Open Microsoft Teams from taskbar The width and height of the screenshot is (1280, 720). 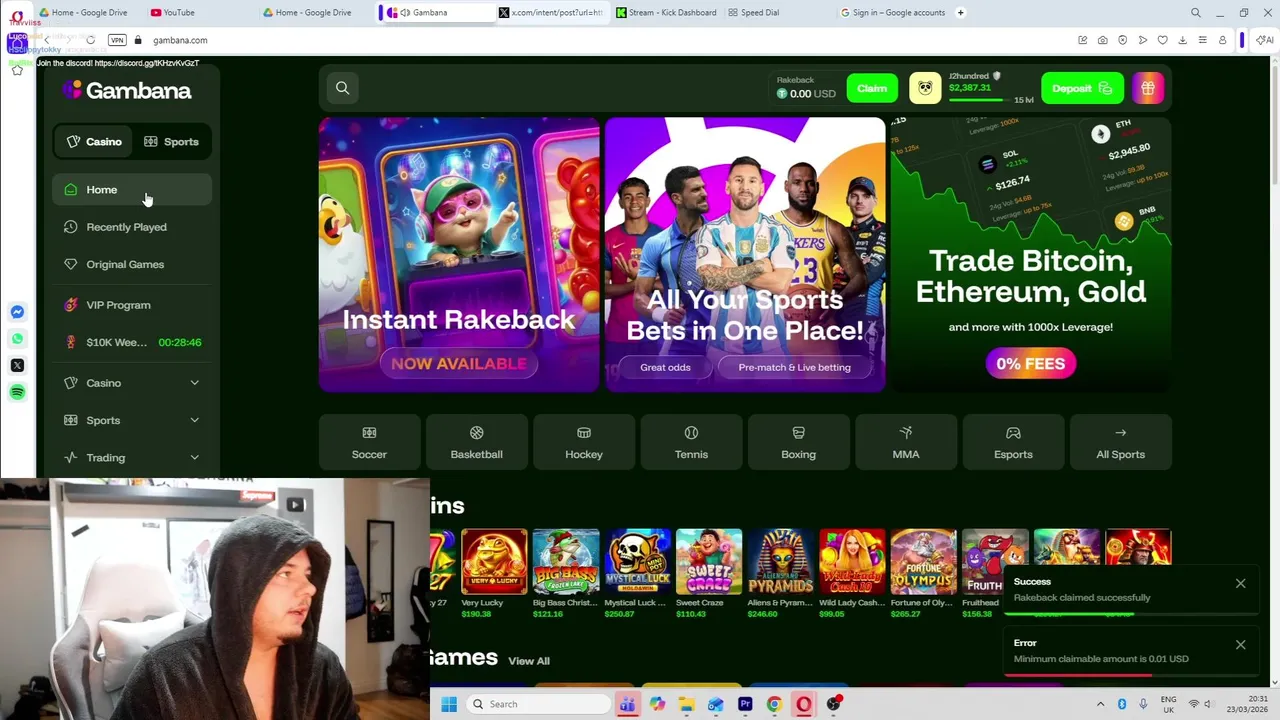627,704
